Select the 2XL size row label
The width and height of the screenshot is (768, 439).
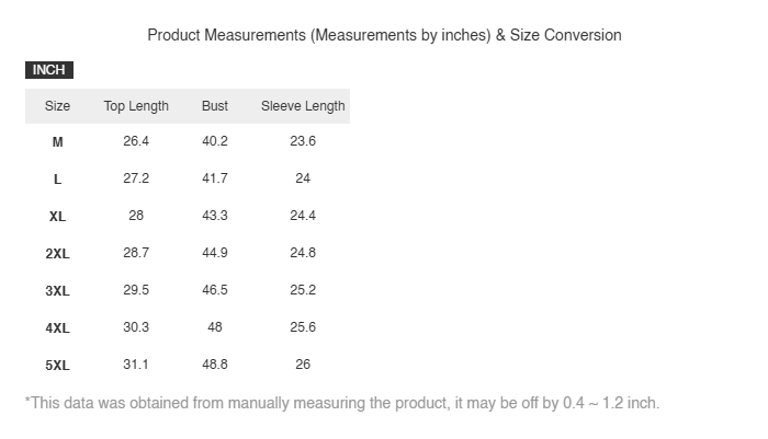coord(57,254)
